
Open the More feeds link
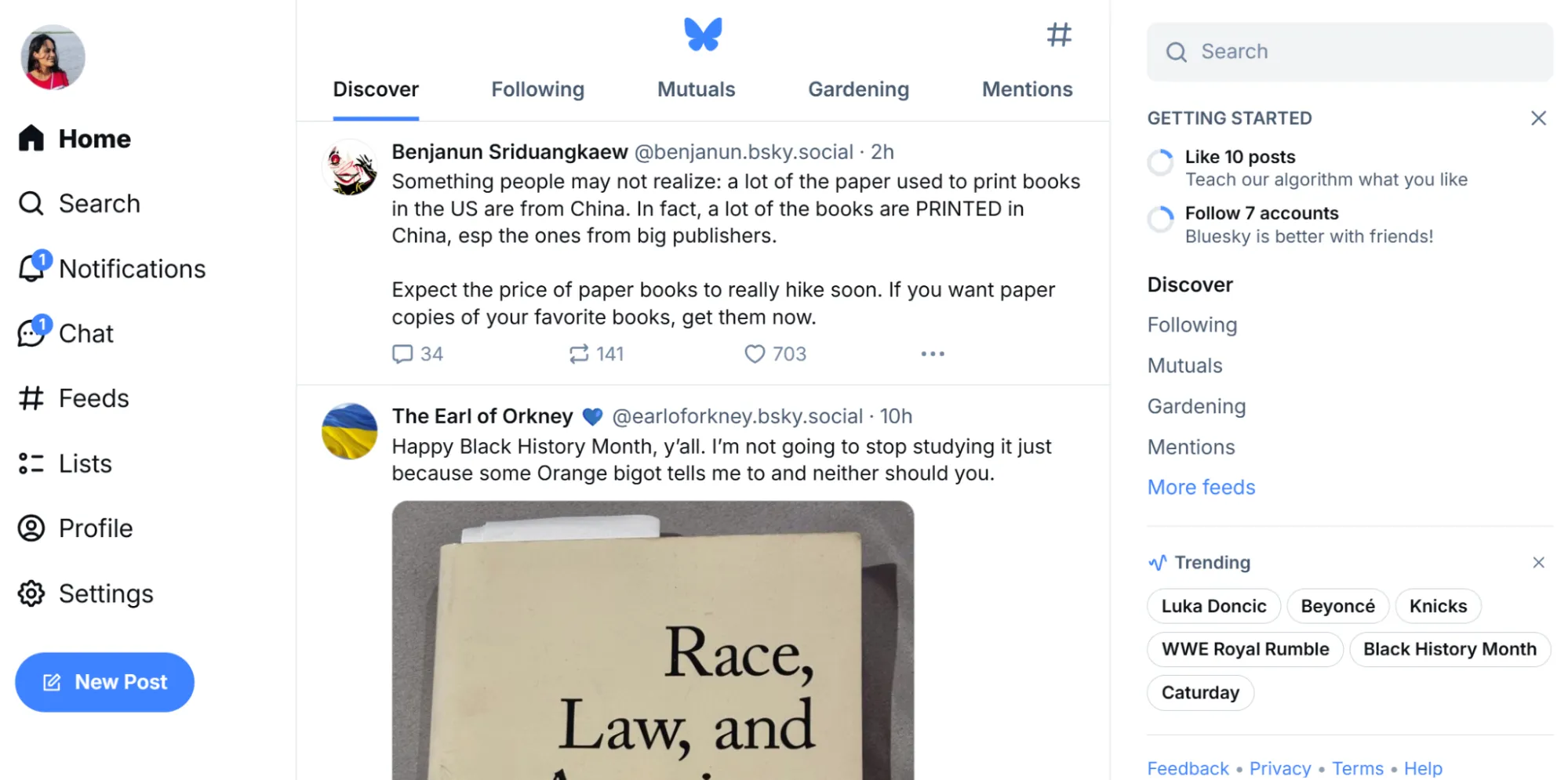point(1201,488)
